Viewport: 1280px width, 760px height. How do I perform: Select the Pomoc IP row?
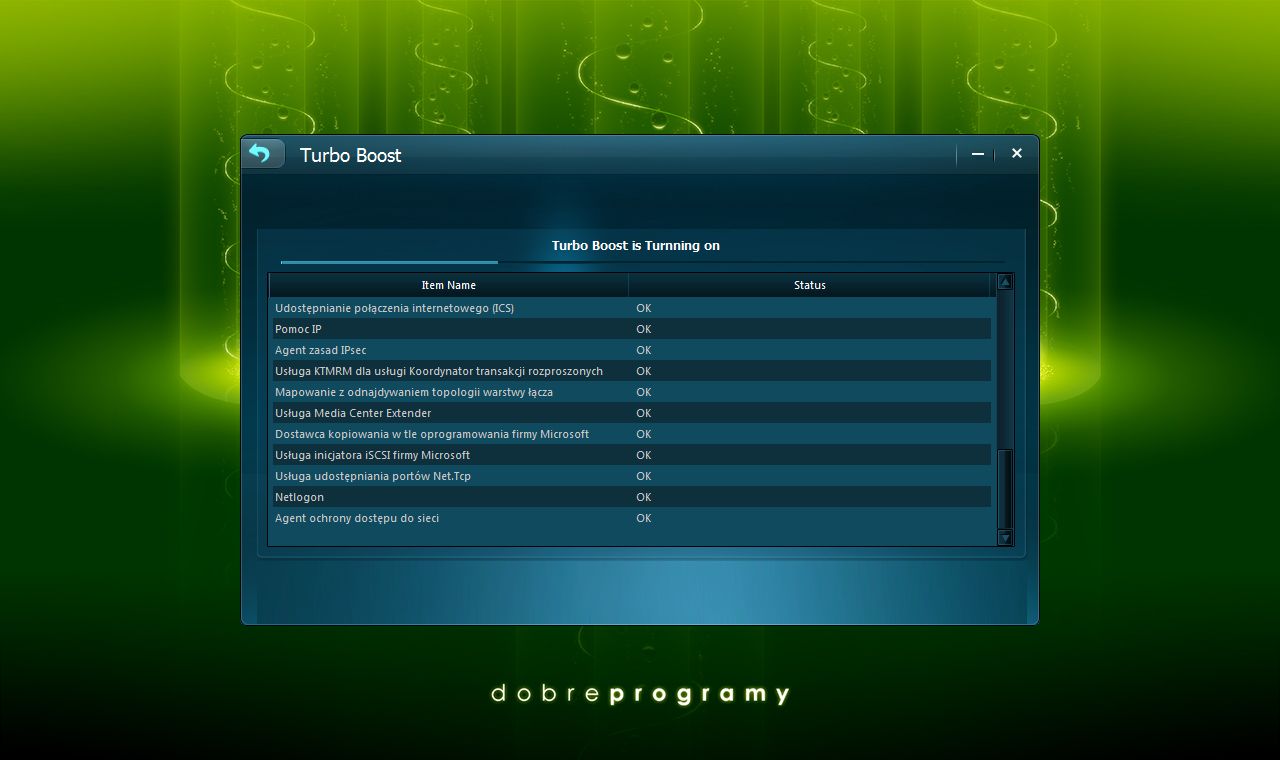click(x=630, y=329)
